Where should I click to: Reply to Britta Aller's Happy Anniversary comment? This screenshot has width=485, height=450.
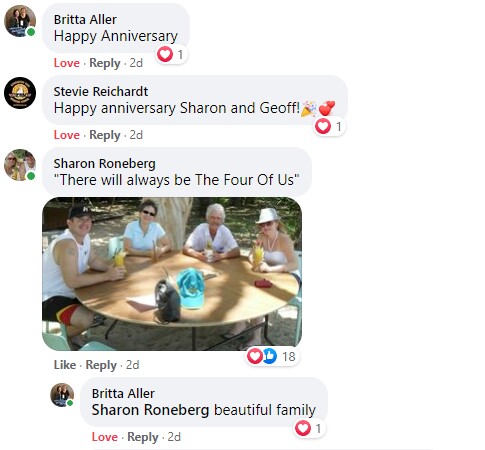tap(105, 63)
